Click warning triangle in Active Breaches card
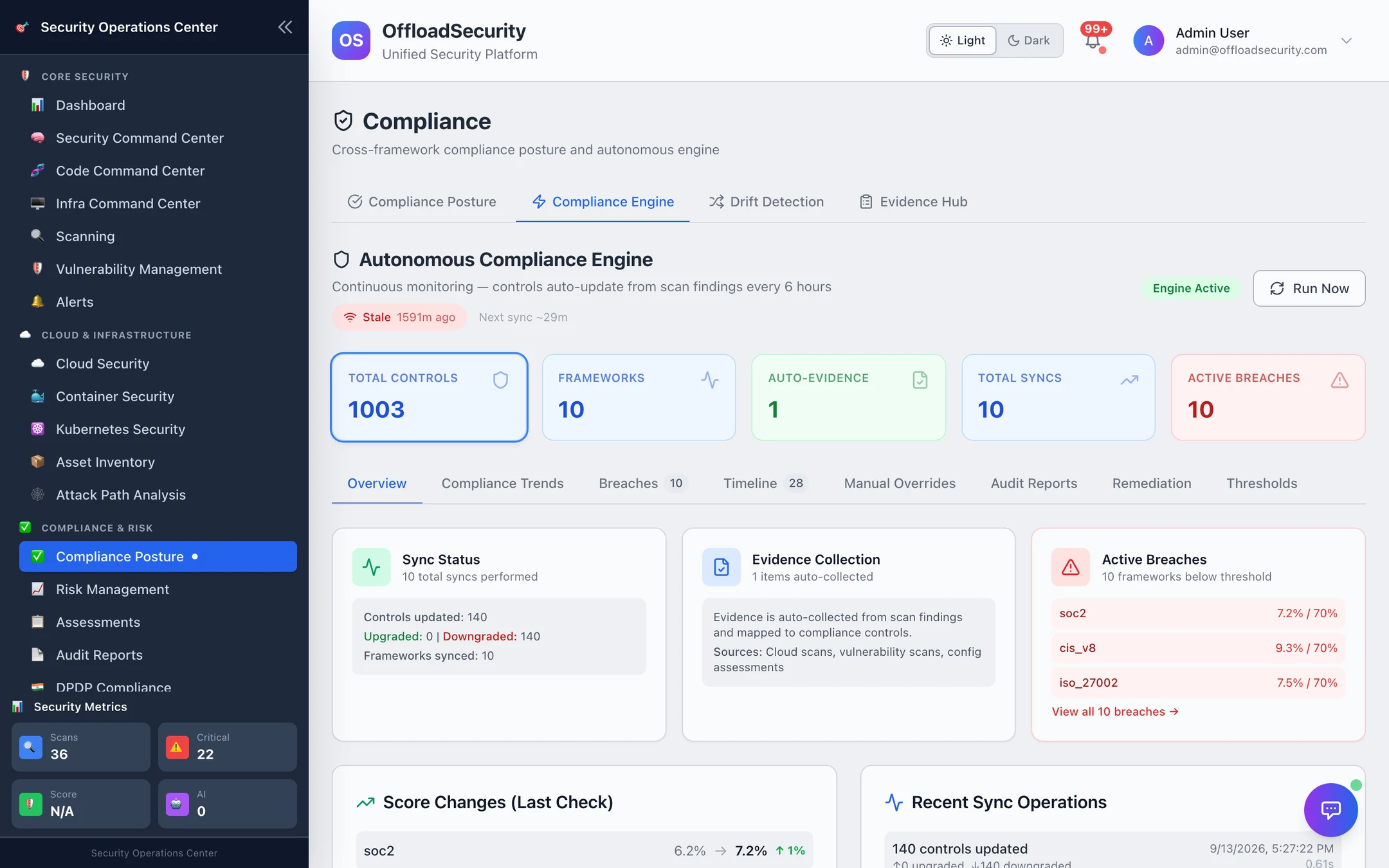1389x868 pixels. click(1339, 380)
